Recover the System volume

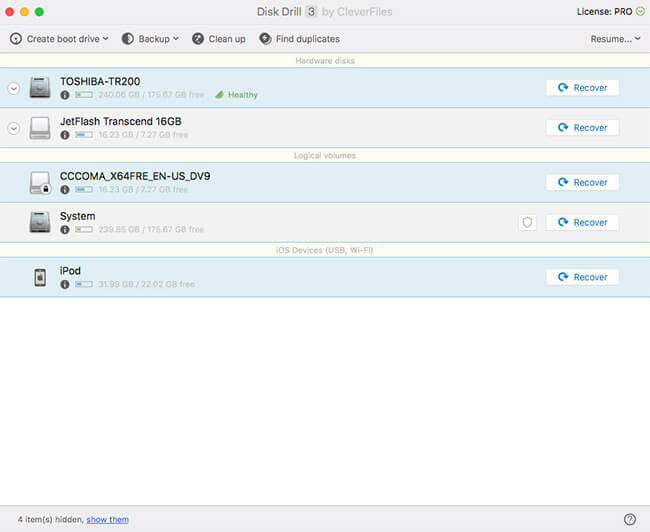pos(582,222)
